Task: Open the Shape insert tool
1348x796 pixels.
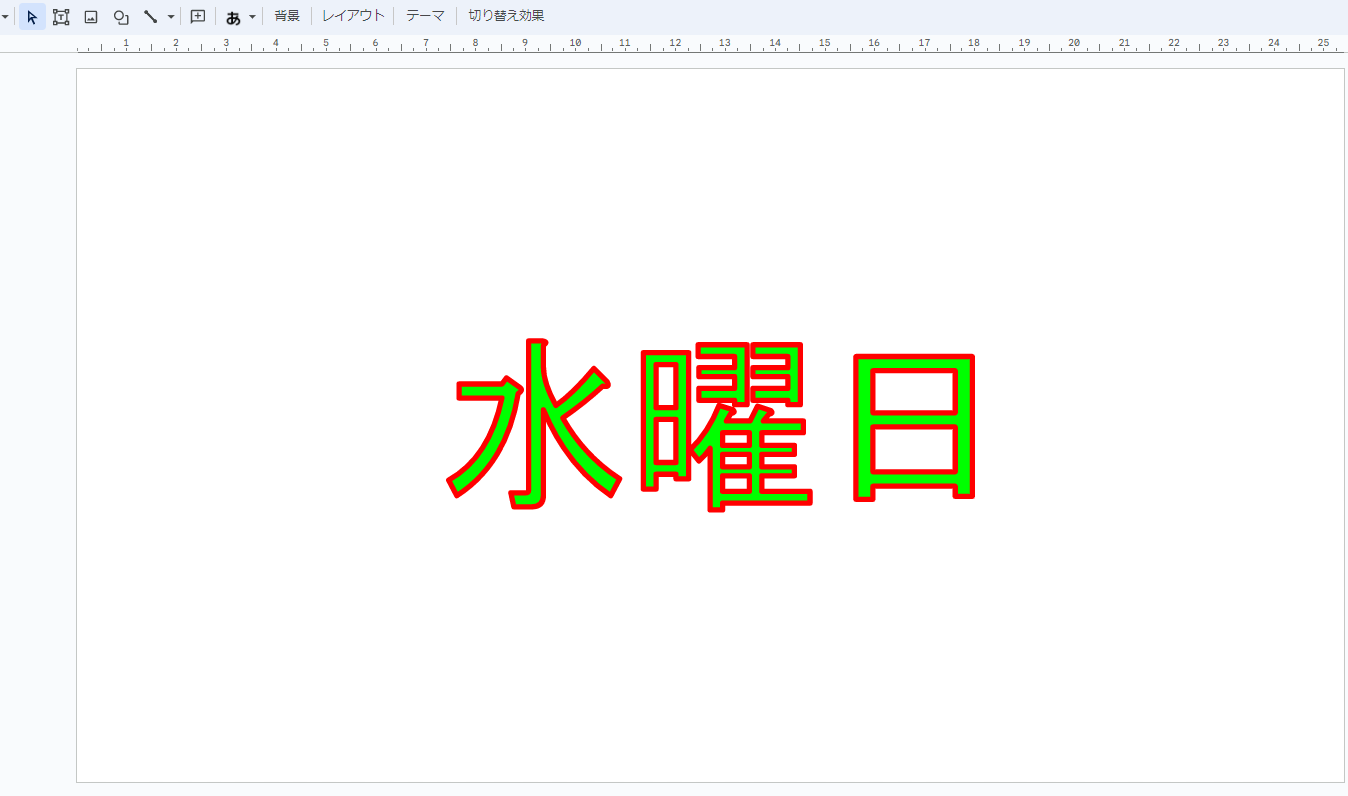Action: pos(121,17)
